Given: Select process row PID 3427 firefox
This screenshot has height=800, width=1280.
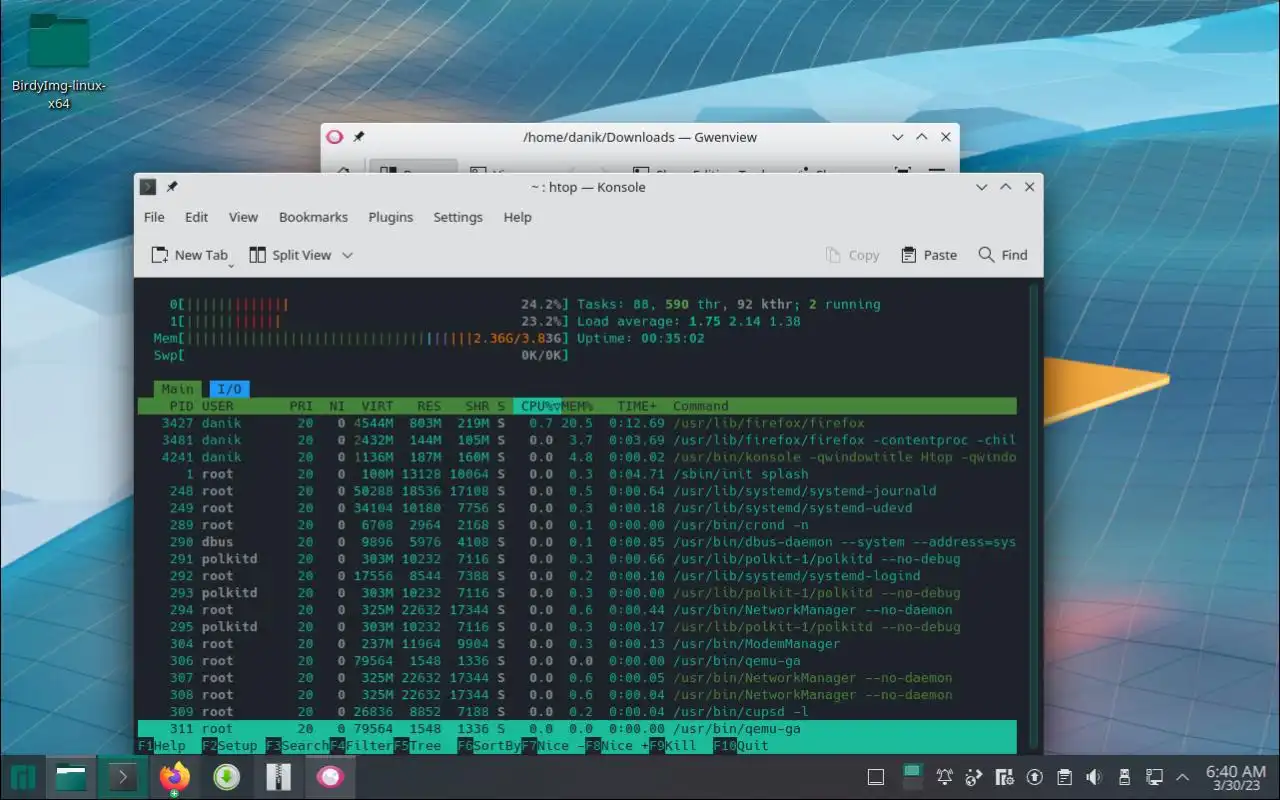Looking at the screenshot, I should 577,423.
